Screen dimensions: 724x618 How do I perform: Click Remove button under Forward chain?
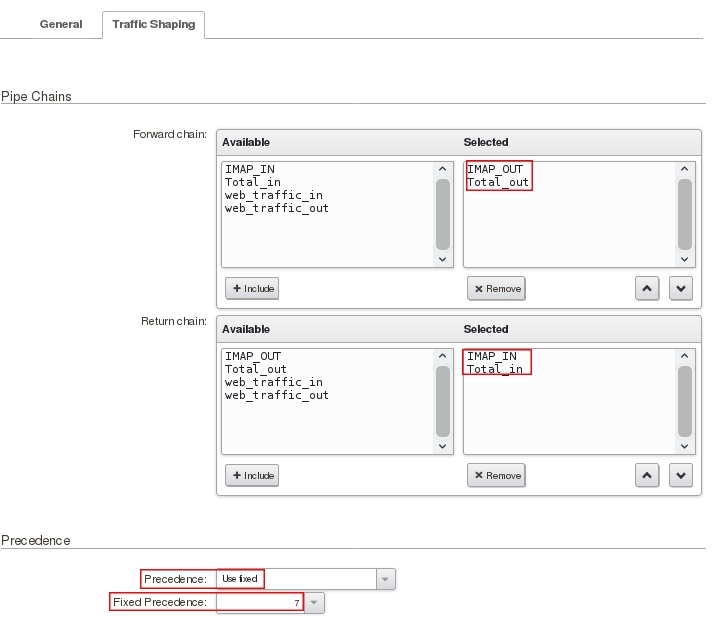(x=496, y=288)
